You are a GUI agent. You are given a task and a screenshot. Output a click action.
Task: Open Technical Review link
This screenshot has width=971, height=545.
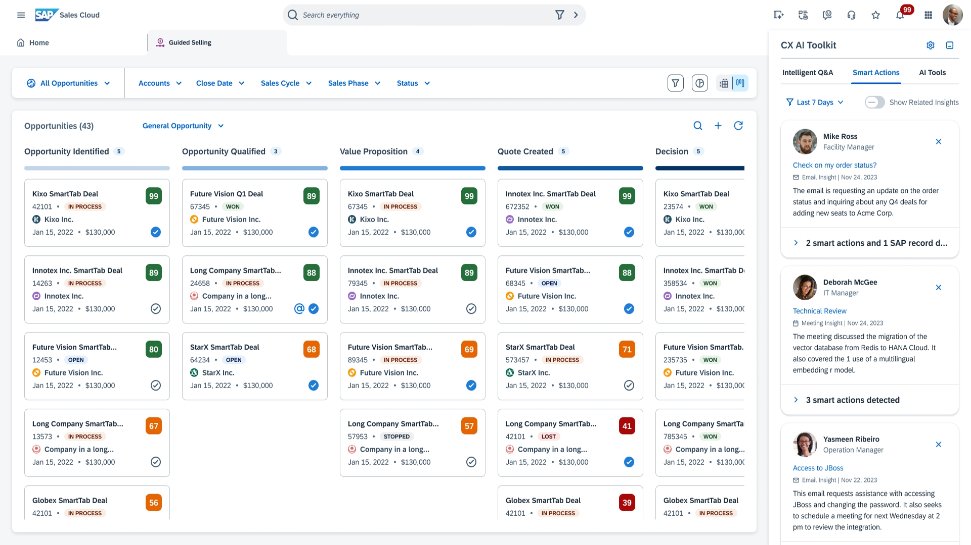(819, 311)
